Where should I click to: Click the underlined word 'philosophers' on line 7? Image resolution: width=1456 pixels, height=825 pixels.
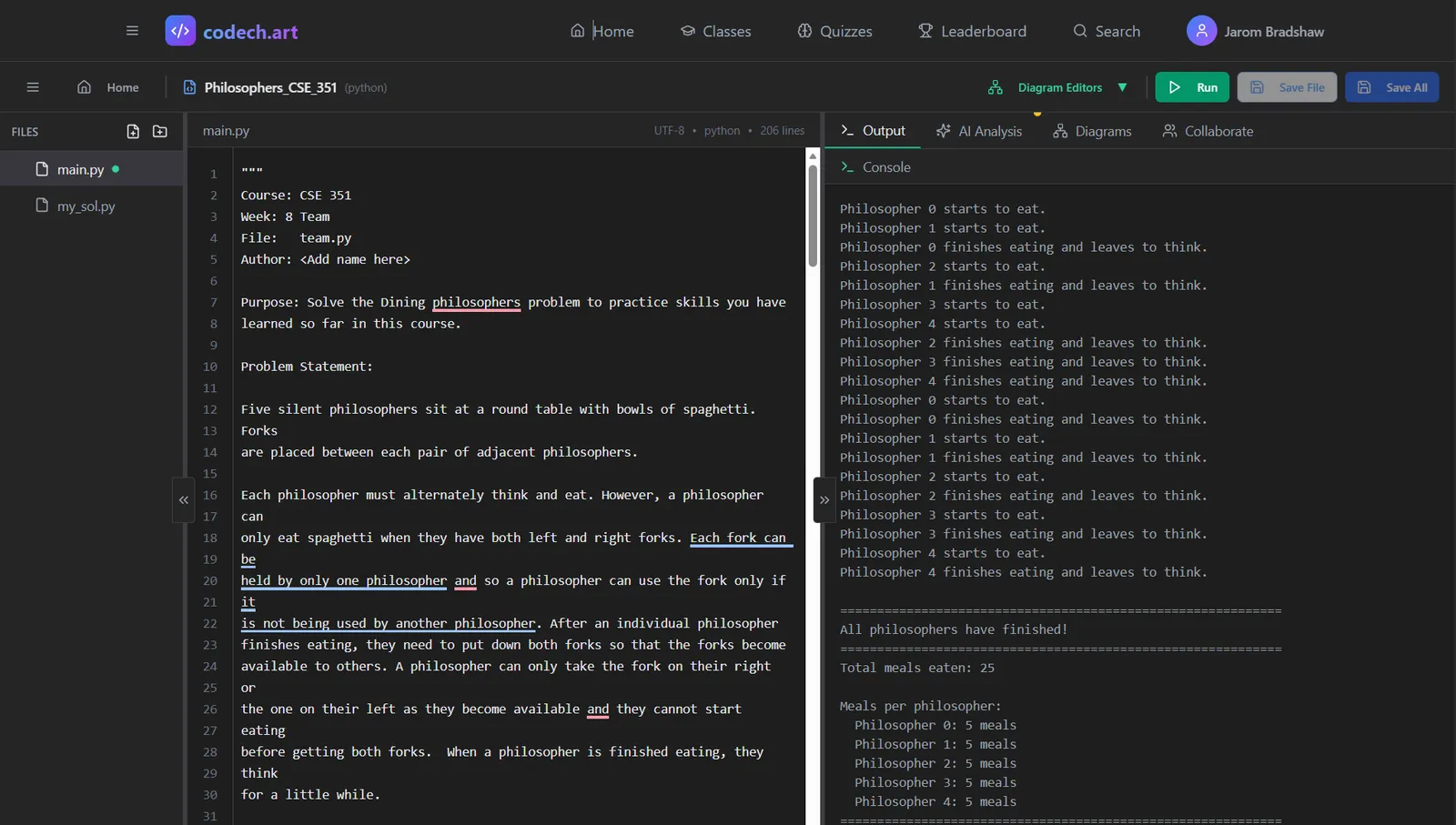(x=476, y=302)
